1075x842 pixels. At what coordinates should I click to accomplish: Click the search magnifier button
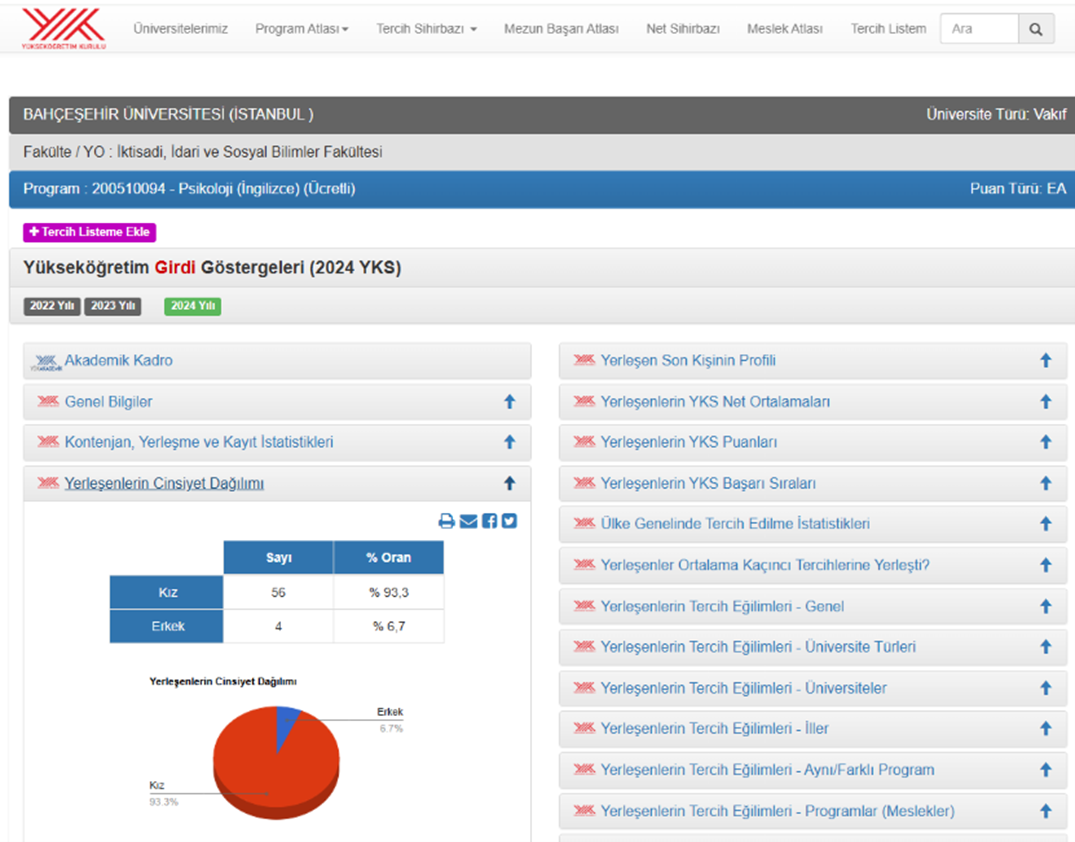click(x=1036, y=29)
